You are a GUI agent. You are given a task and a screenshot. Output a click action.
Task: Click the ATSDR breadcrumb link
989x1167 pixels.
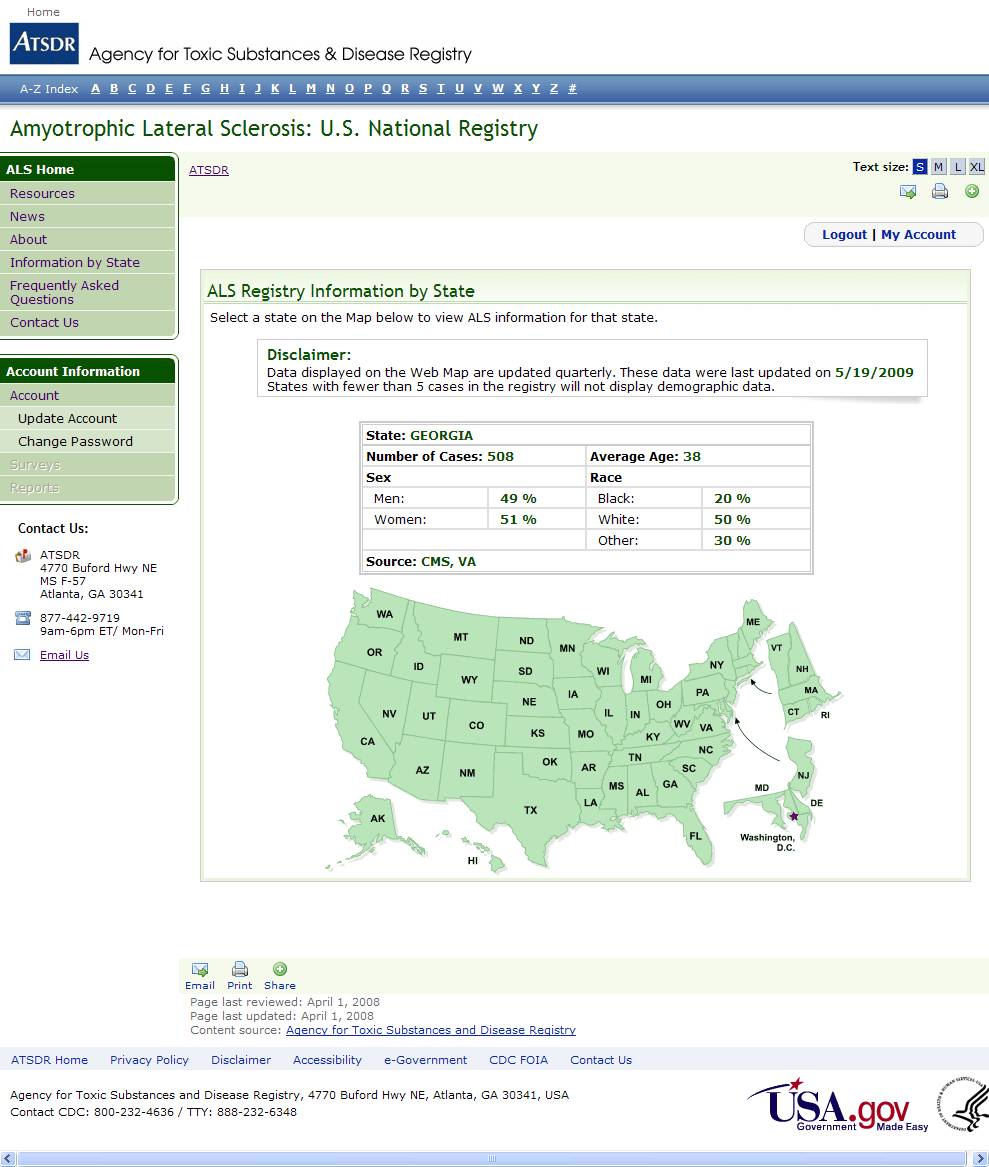[208, 170]
